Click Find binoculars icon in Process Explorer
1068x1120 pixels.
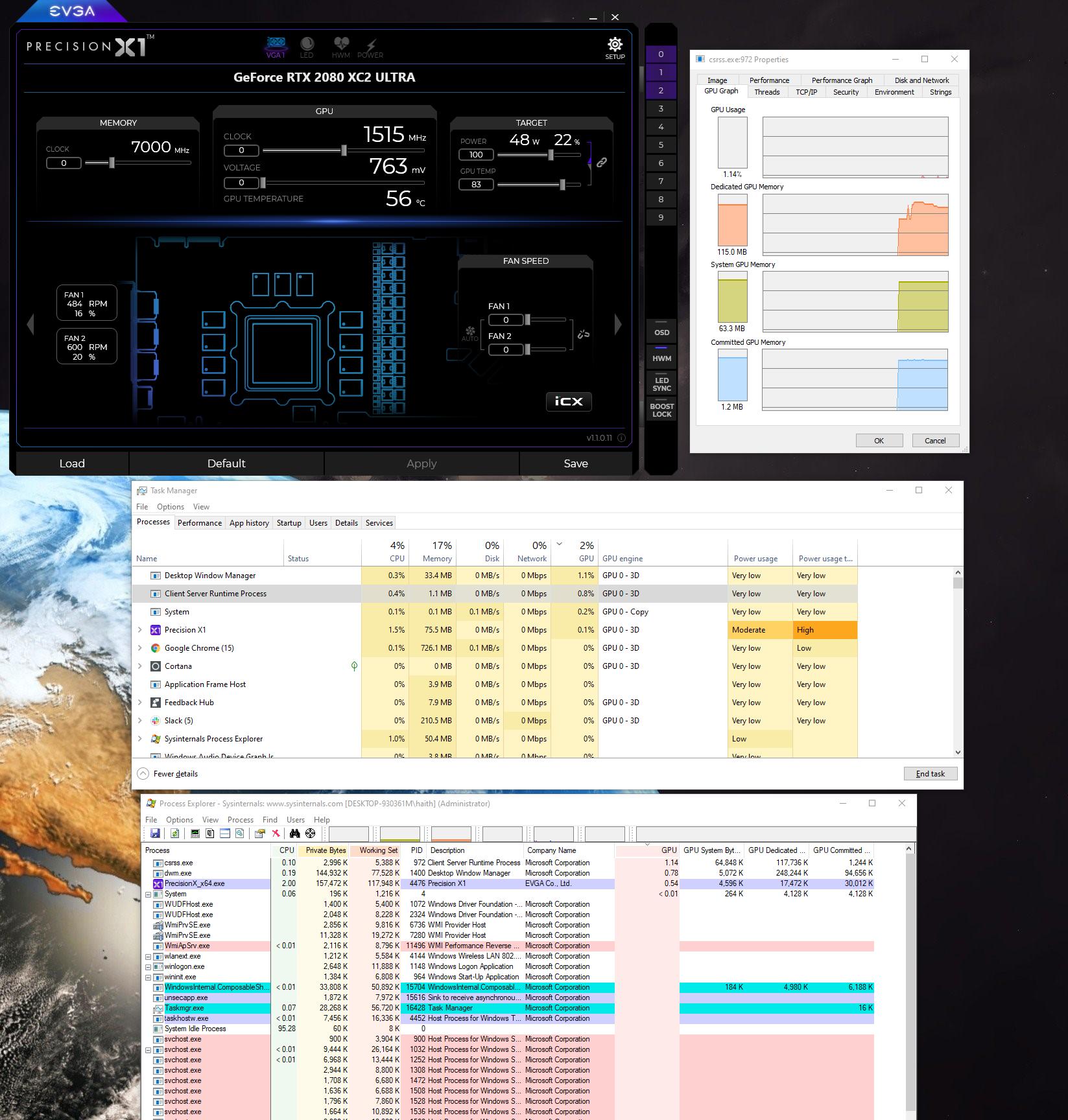[295, 834]
